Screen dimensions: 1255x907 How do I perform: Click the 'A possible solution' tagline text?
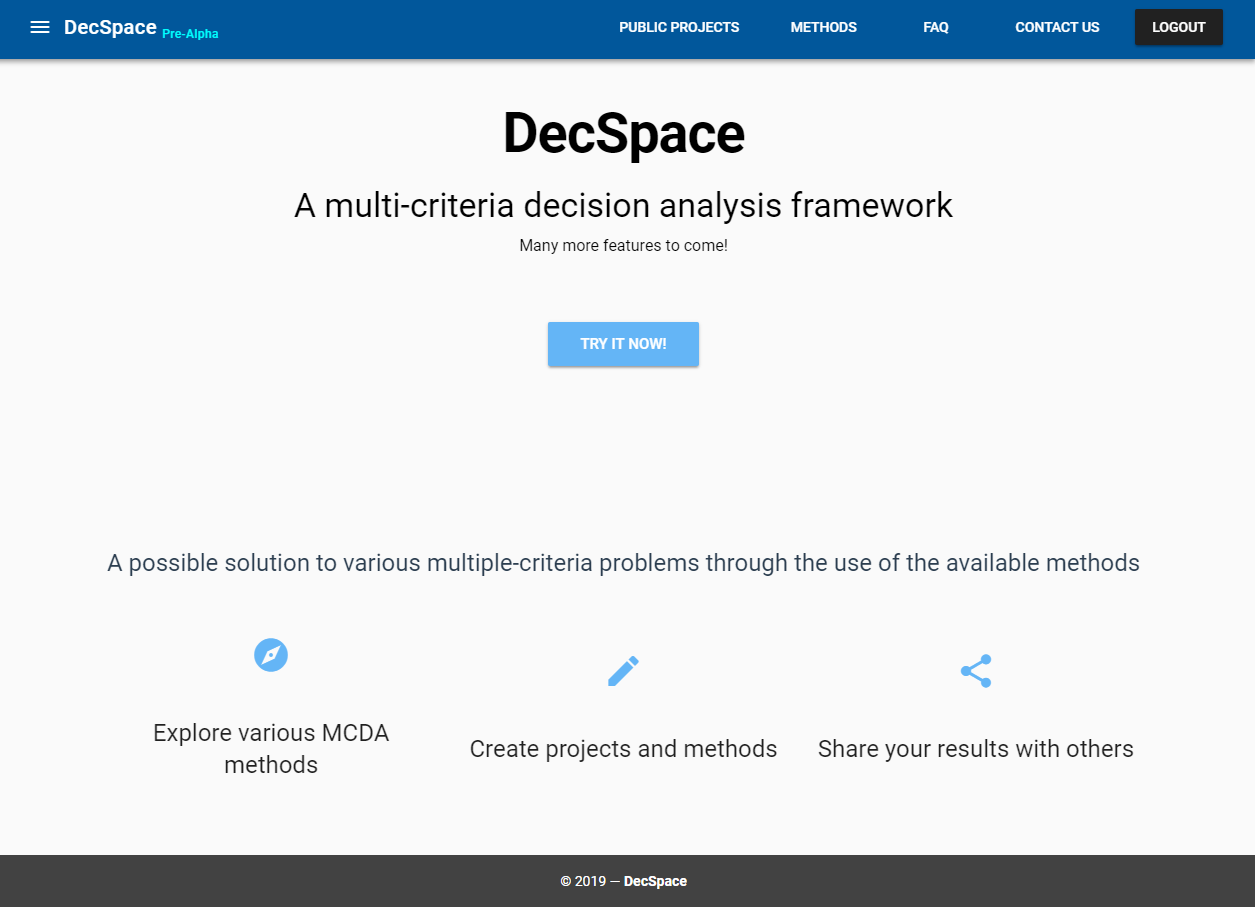623,563
